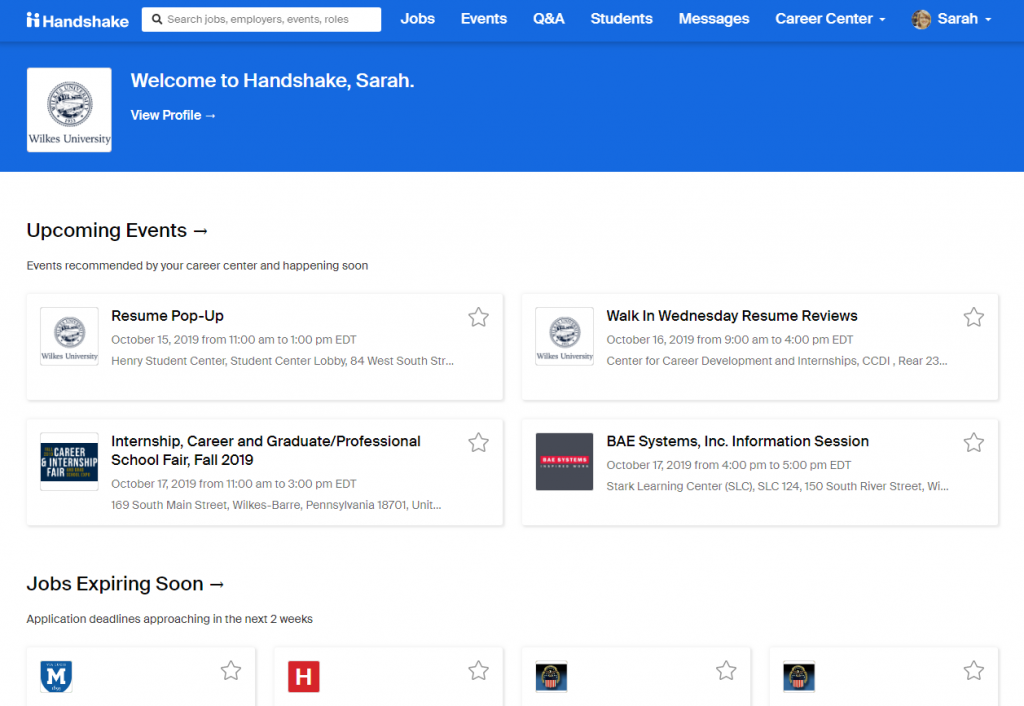Click the third job card's eagle seal logo
This screenshot has width=1024, height=706.
(551, 677)
